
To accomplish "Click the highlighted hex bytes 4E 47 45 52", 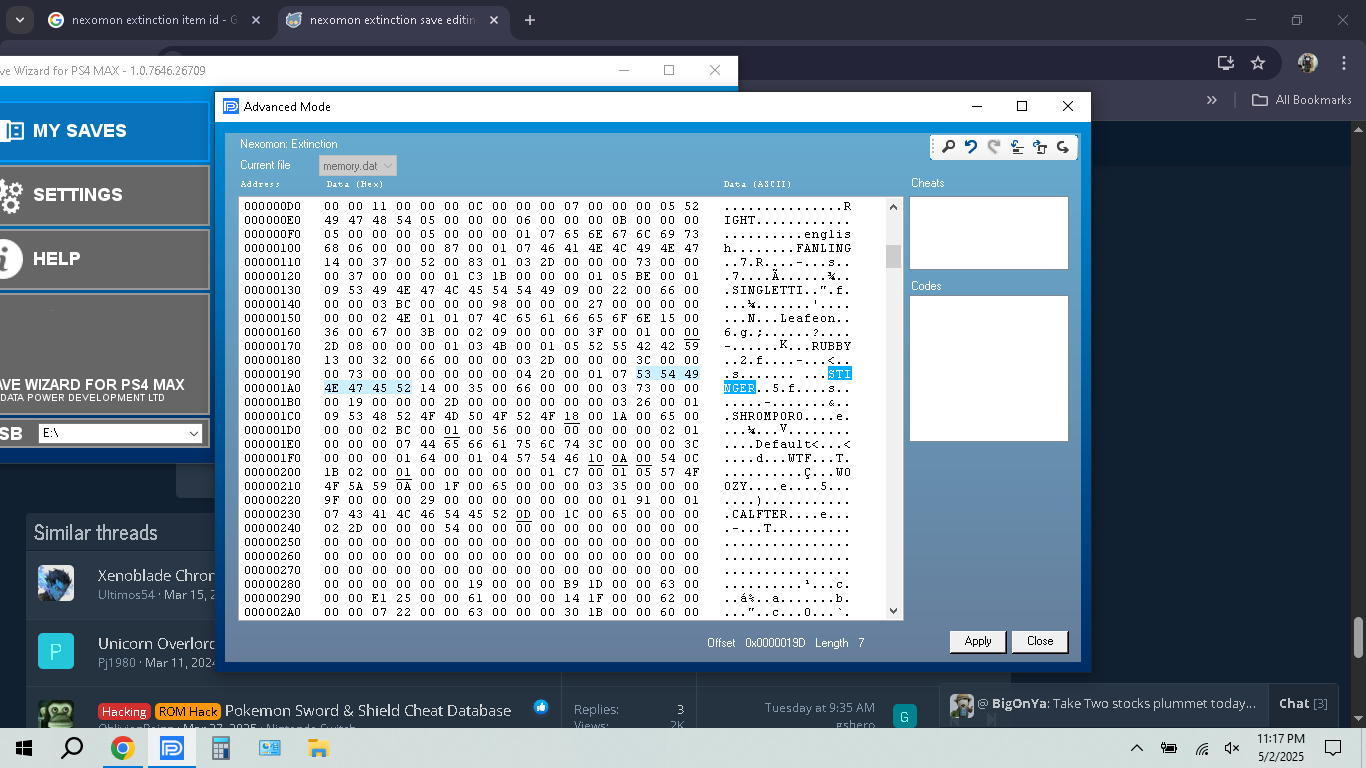I will point(368,388).
